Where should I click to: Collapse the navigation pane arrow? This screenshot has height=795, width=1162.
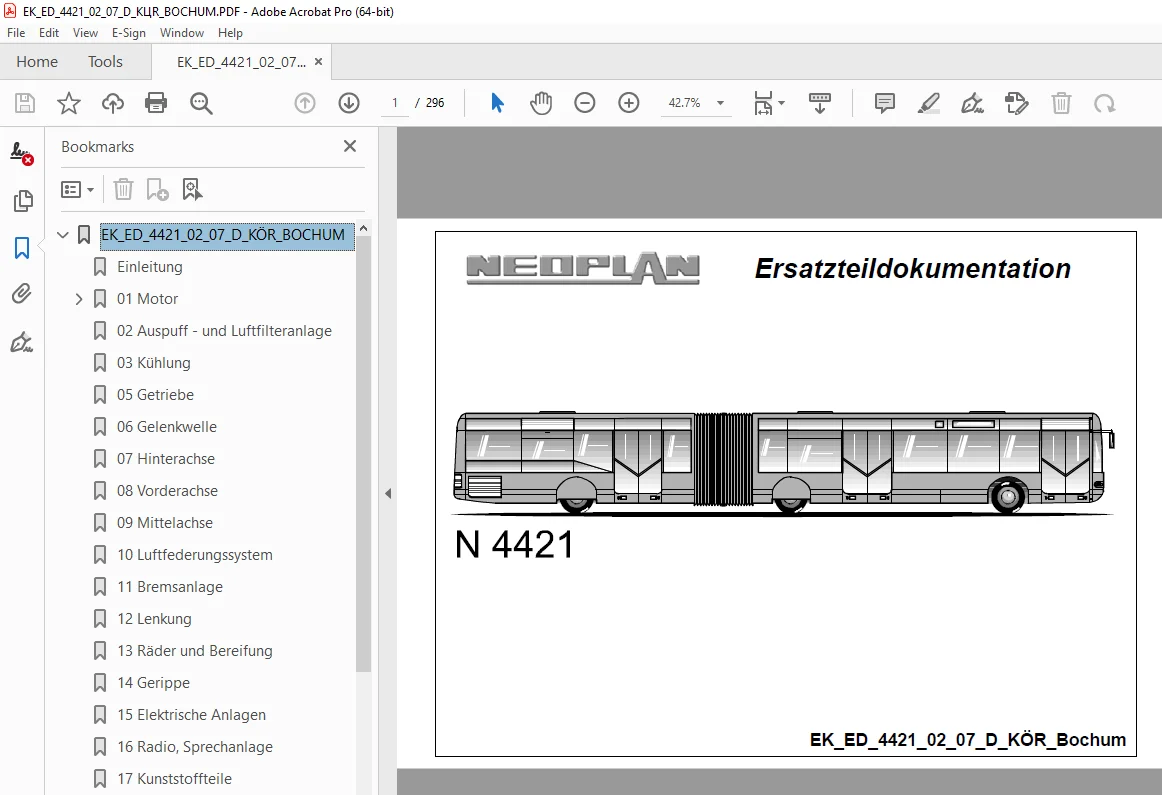point(388,493)
